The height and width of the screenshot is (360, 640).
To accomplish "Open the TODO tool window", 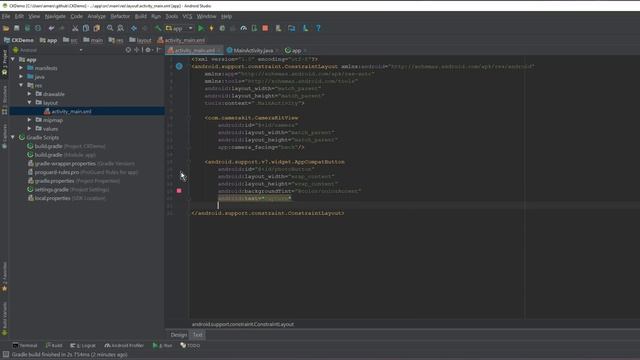I will (190, 345).
